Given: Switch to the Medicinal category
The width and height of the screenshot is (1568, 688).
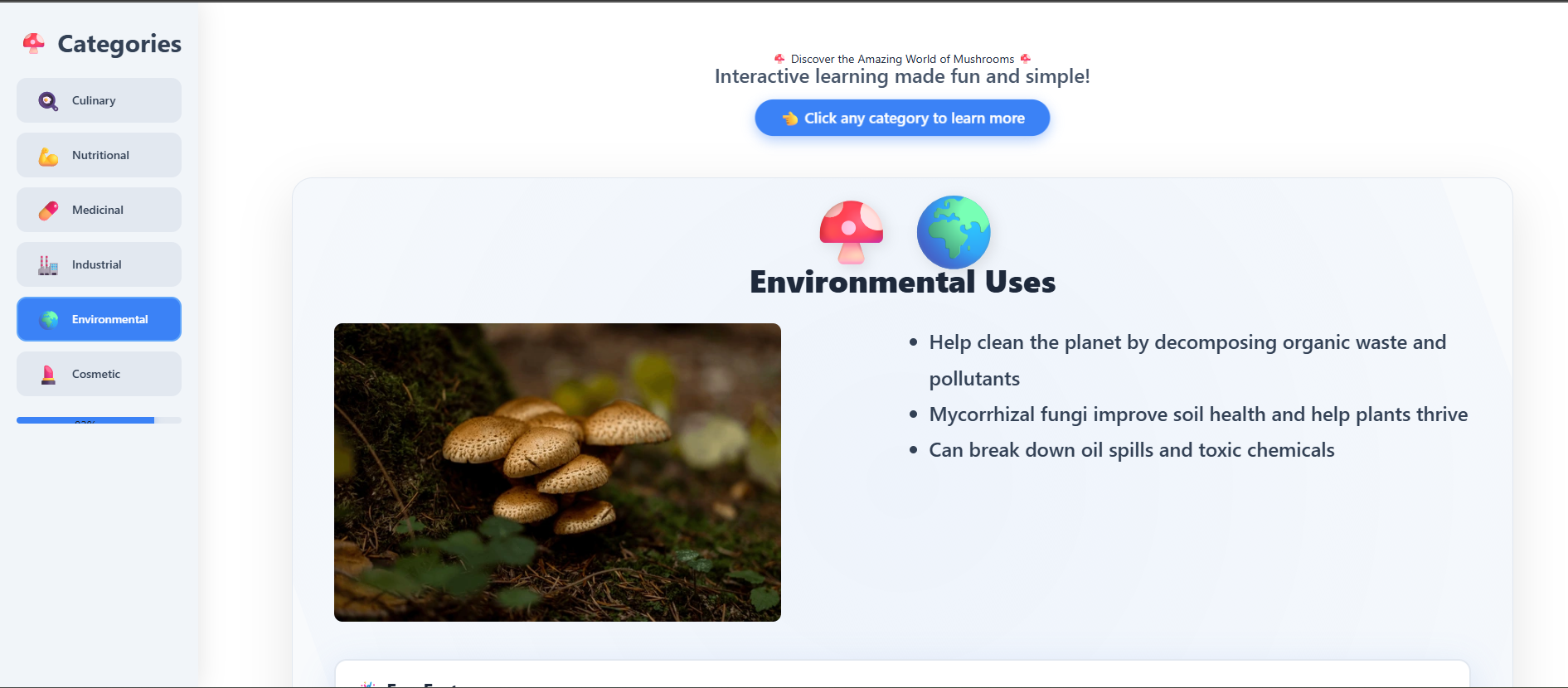Looking at the screenshot, I should pos(99,210).
